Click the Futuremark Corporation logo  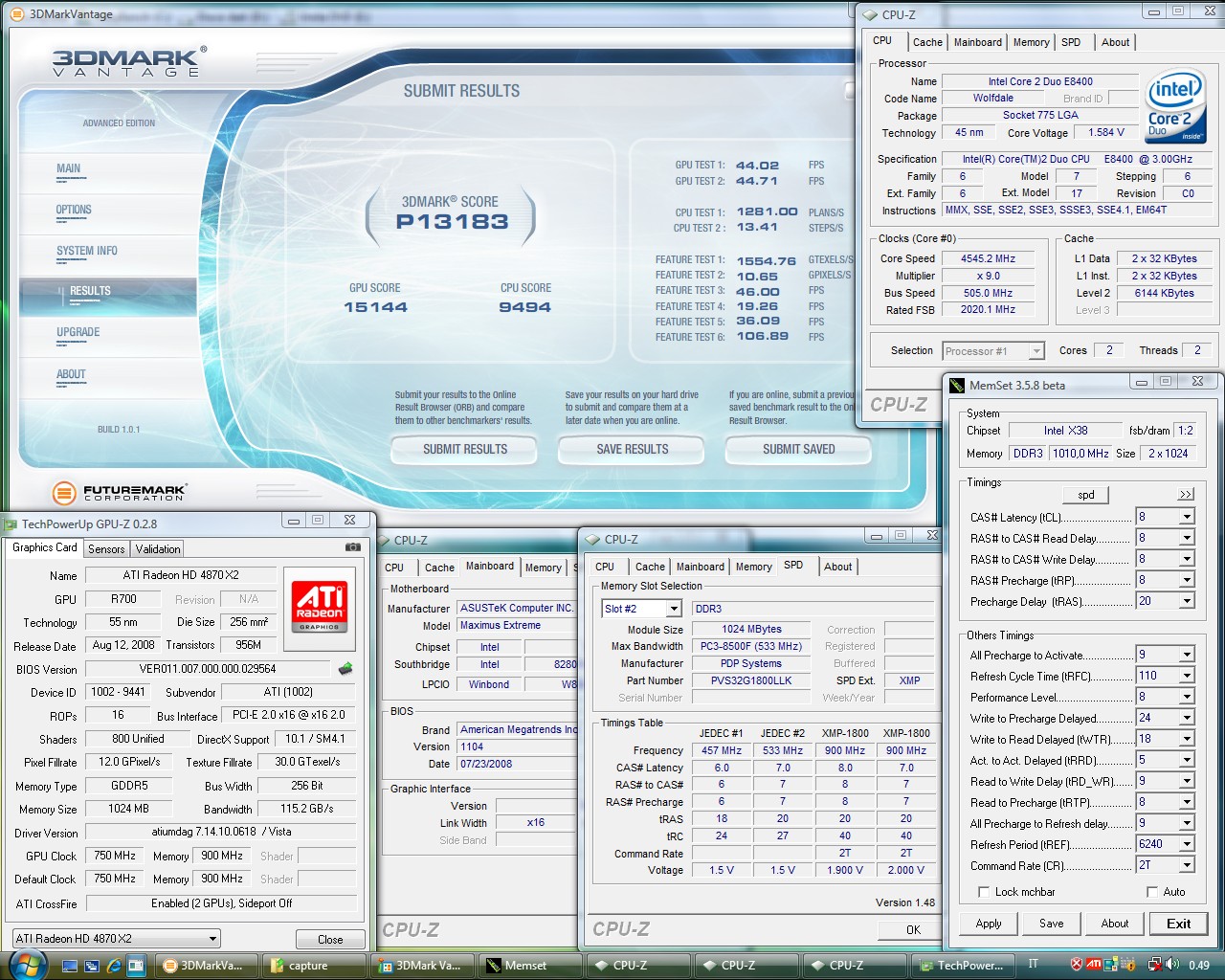[x=119, y=493]
